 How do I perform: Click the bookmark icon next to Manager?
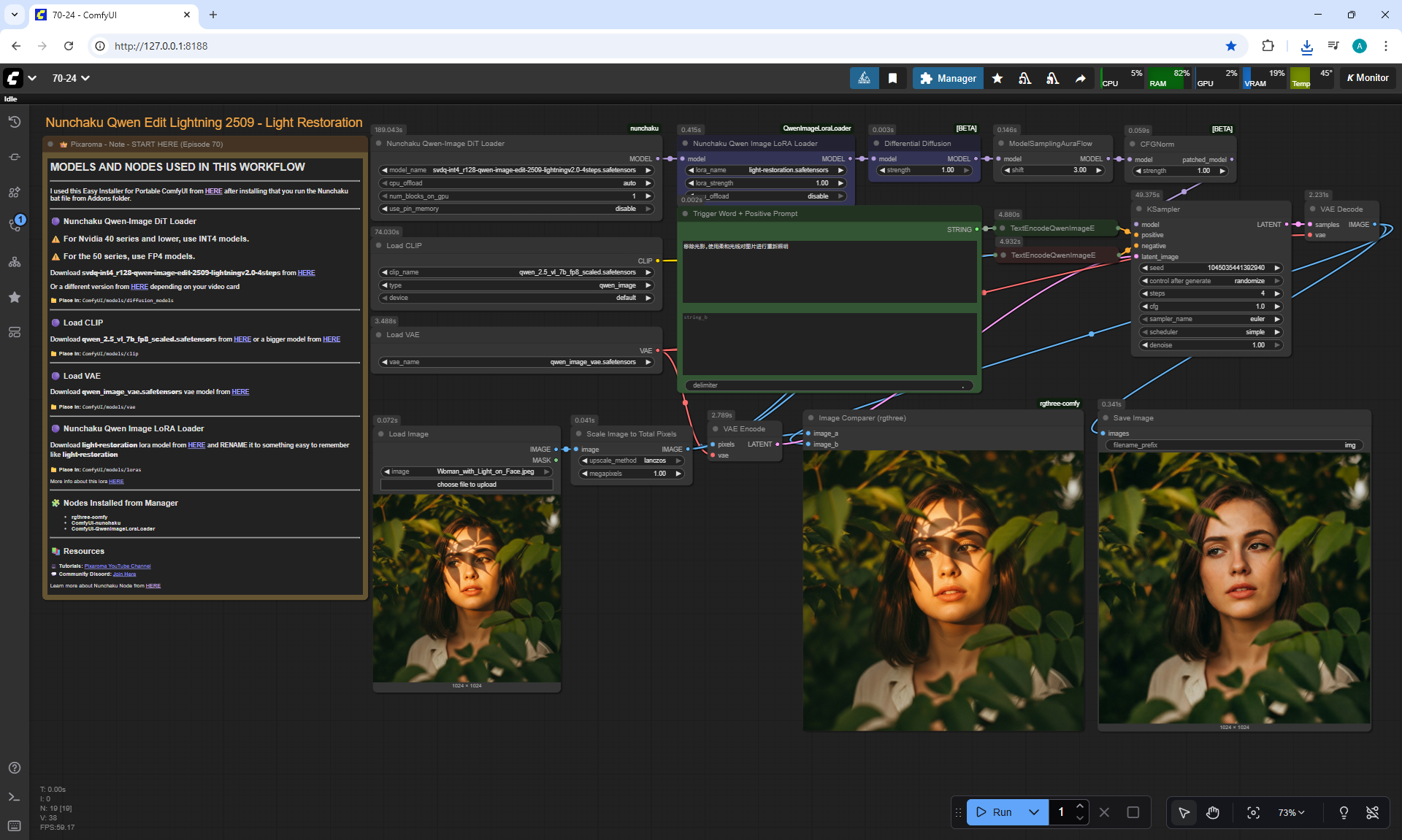[x=892, y=78]
